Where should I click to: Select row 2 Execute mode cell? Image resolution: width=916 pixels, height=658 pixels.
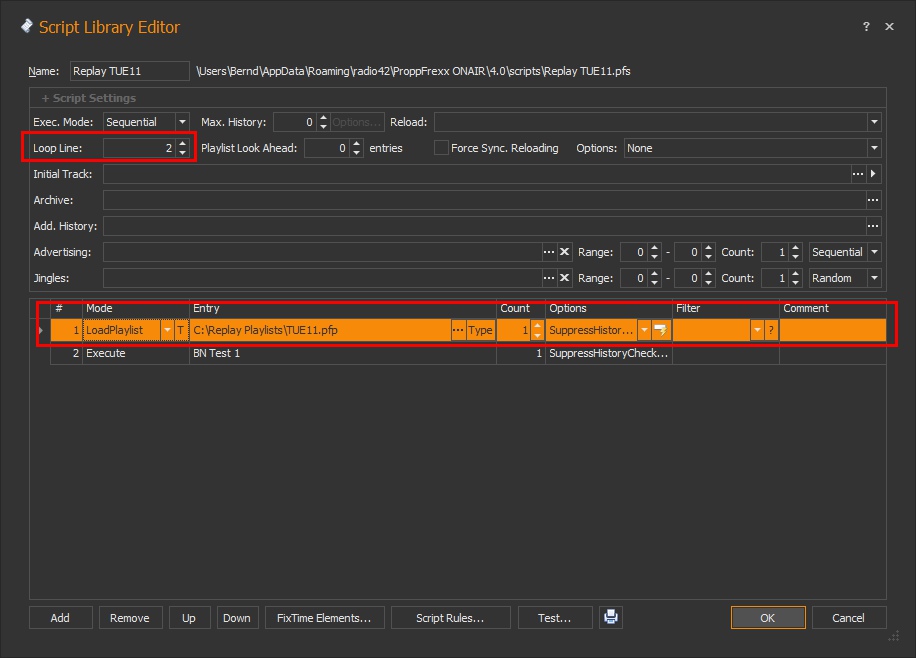tap(136, 353)
